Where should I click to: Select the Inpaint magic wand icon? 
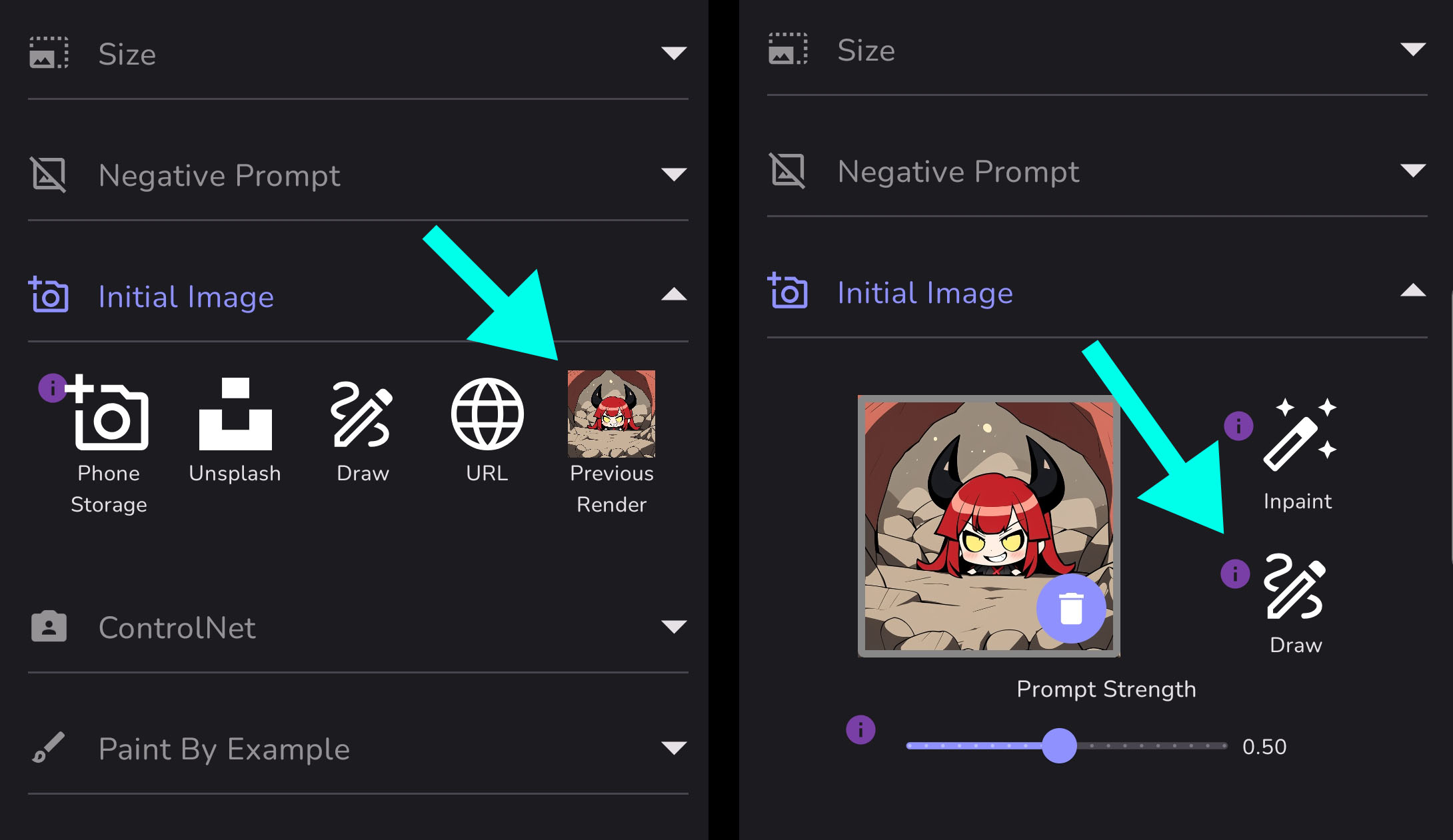pos(1300,434)
